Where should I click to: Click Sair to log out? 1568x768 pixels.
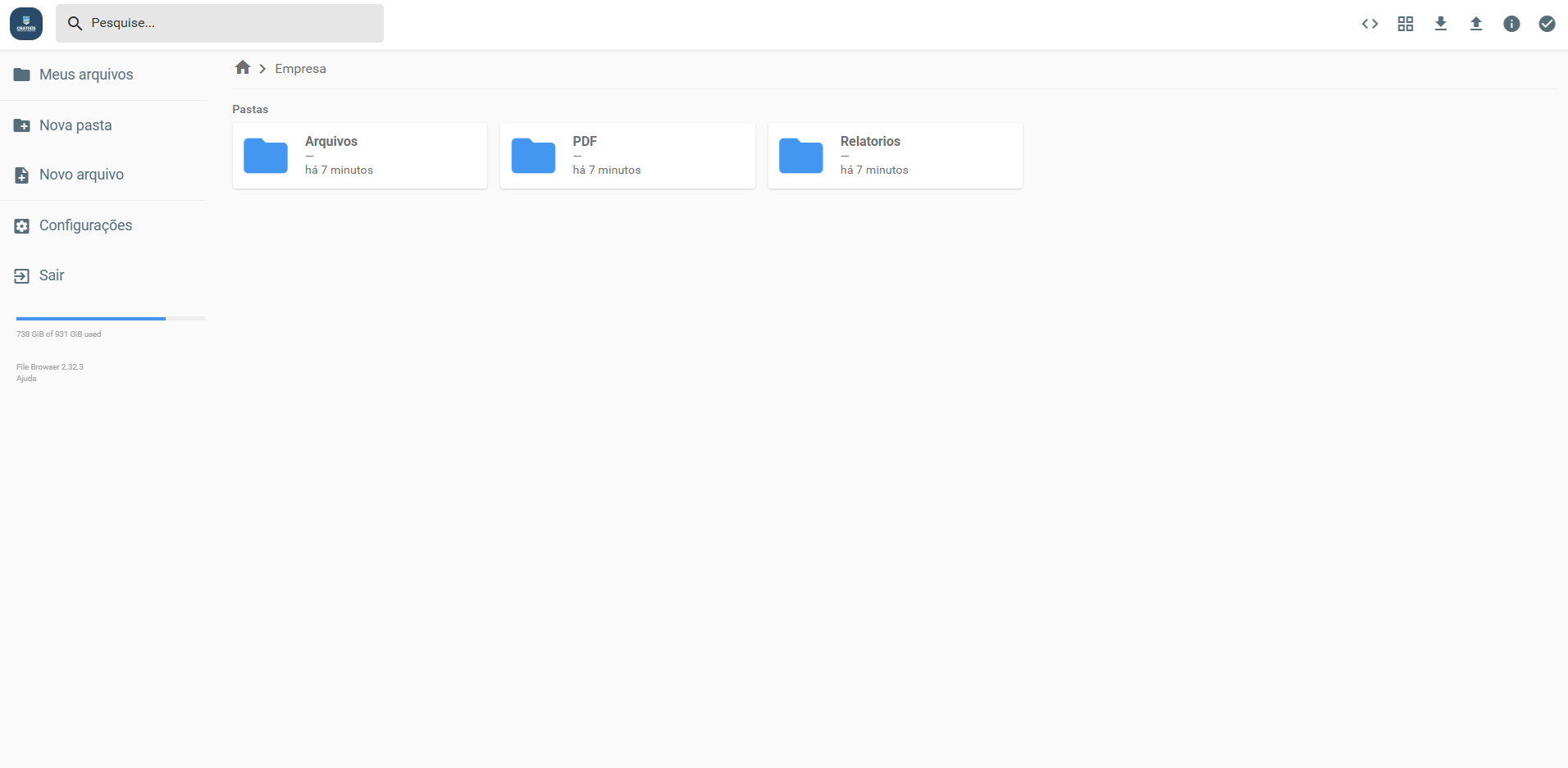click(x=51, y=275)
